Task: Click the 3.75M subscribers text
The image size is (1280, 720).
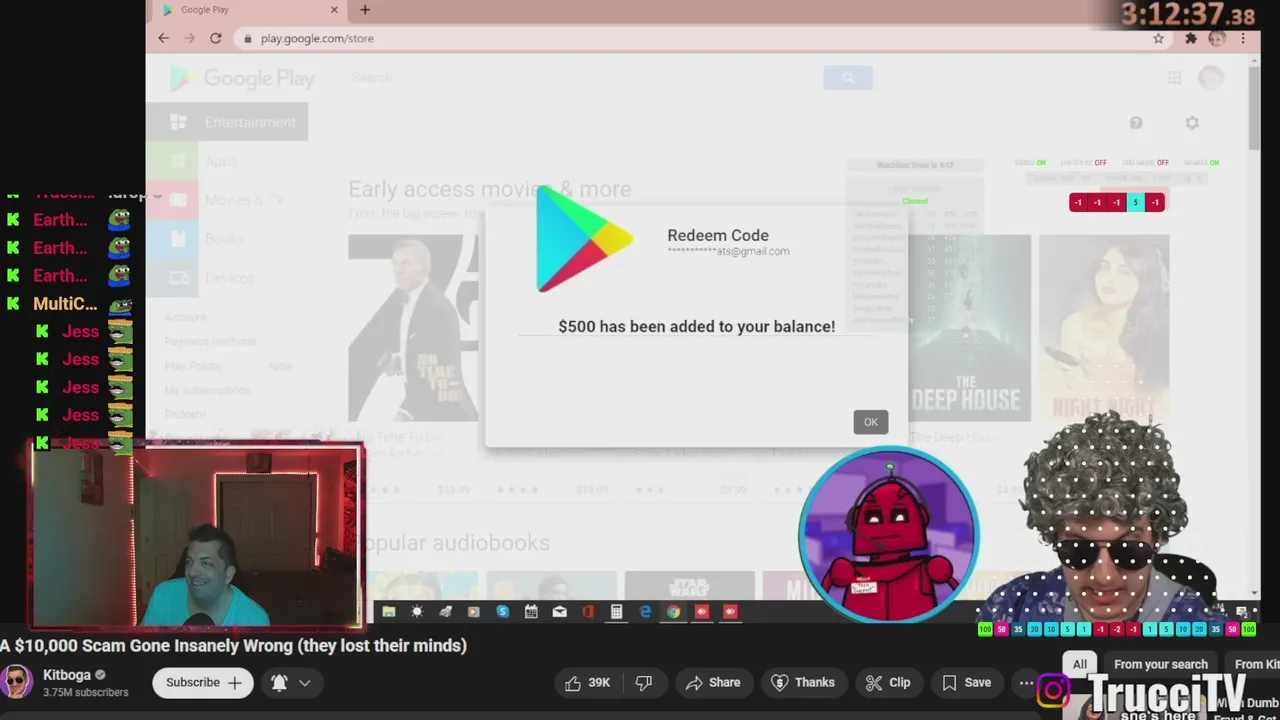Action: [86, 692]
